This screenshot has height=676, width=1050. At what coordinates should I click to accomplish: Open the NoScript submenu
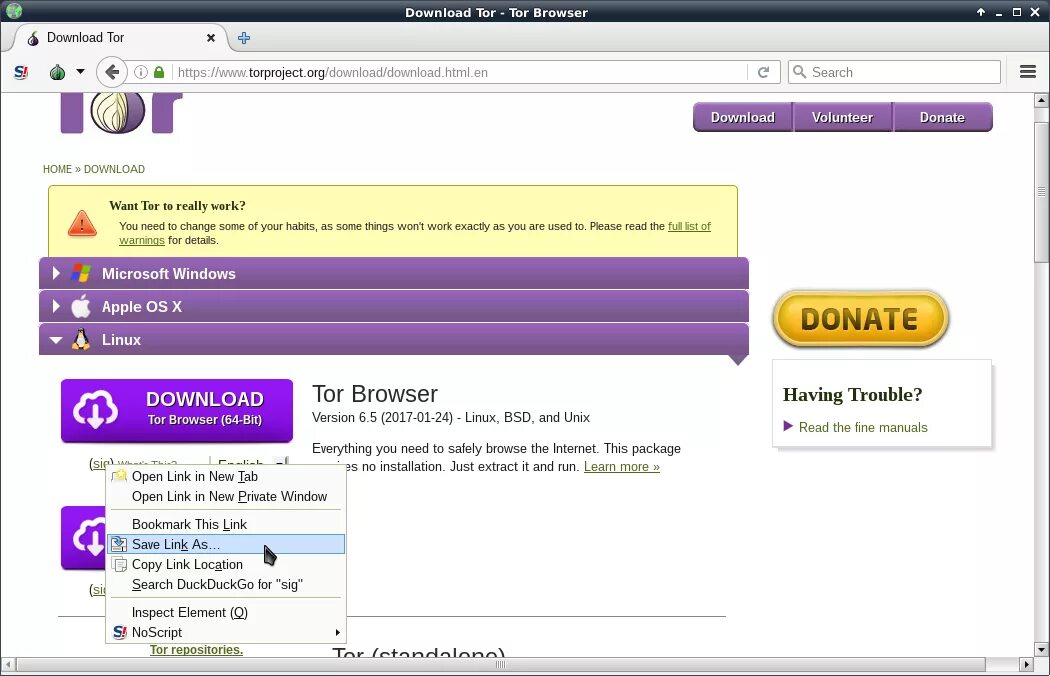pyautogui.click(x=226, y=632)
